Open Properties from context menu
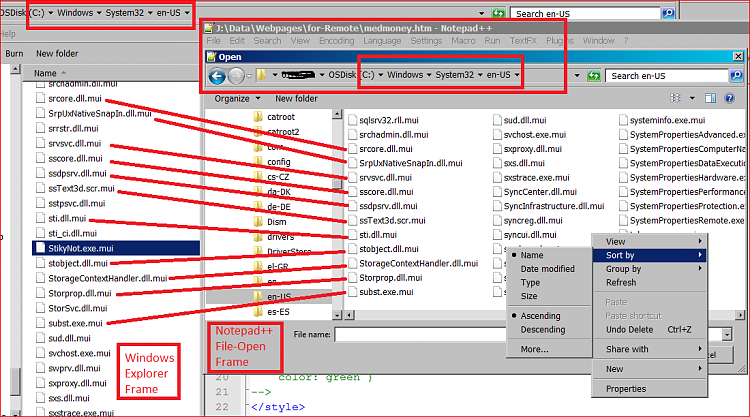This screenshot has width=750, height=417. 650,389
